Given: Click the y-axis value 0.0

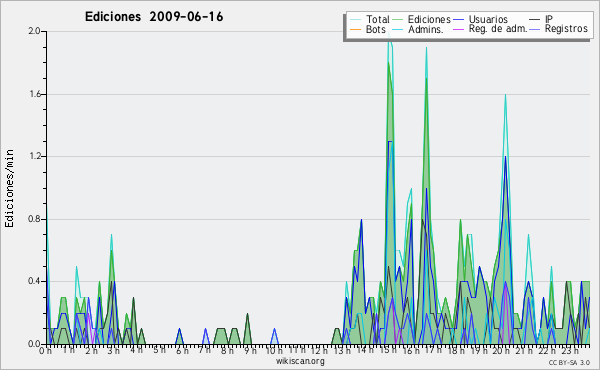Looking at the screenshot, I should 34,344.
